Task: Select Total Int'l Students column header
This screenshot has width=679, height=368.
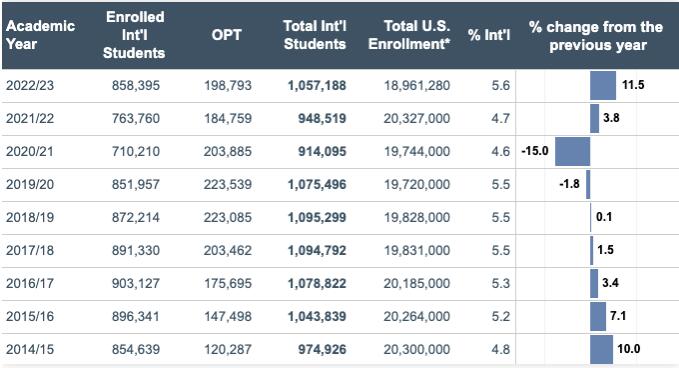Action: click(315, 35)
